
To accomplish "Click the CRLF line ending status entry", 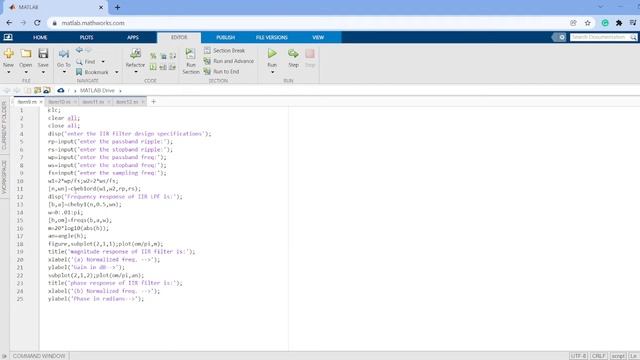I will click(x=598, y=356).
